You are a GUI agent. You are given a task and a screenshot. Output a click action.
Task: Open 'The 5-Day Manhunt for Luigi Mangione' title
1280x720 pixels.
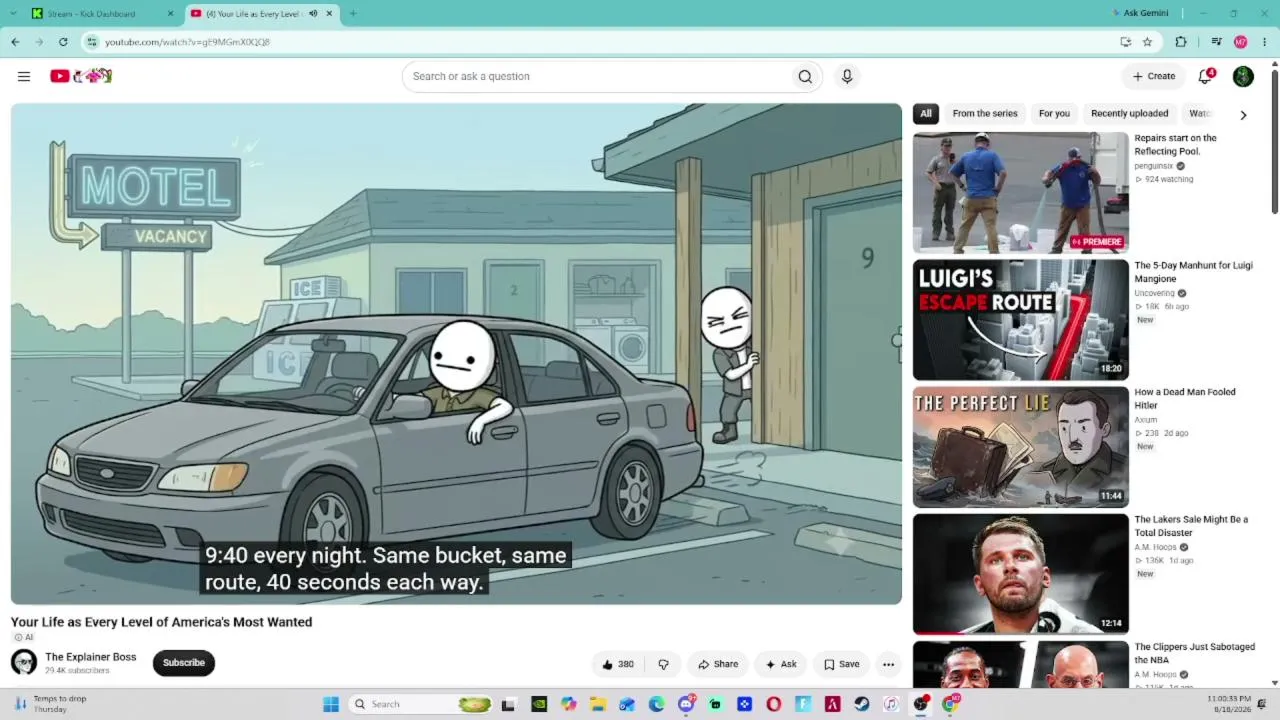1193,272
